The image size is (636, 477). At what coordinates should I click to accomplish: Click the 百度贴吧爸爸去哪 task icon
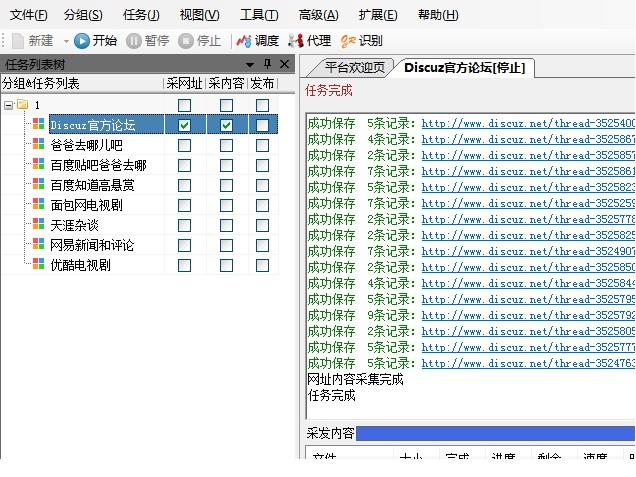coord(39,163)
